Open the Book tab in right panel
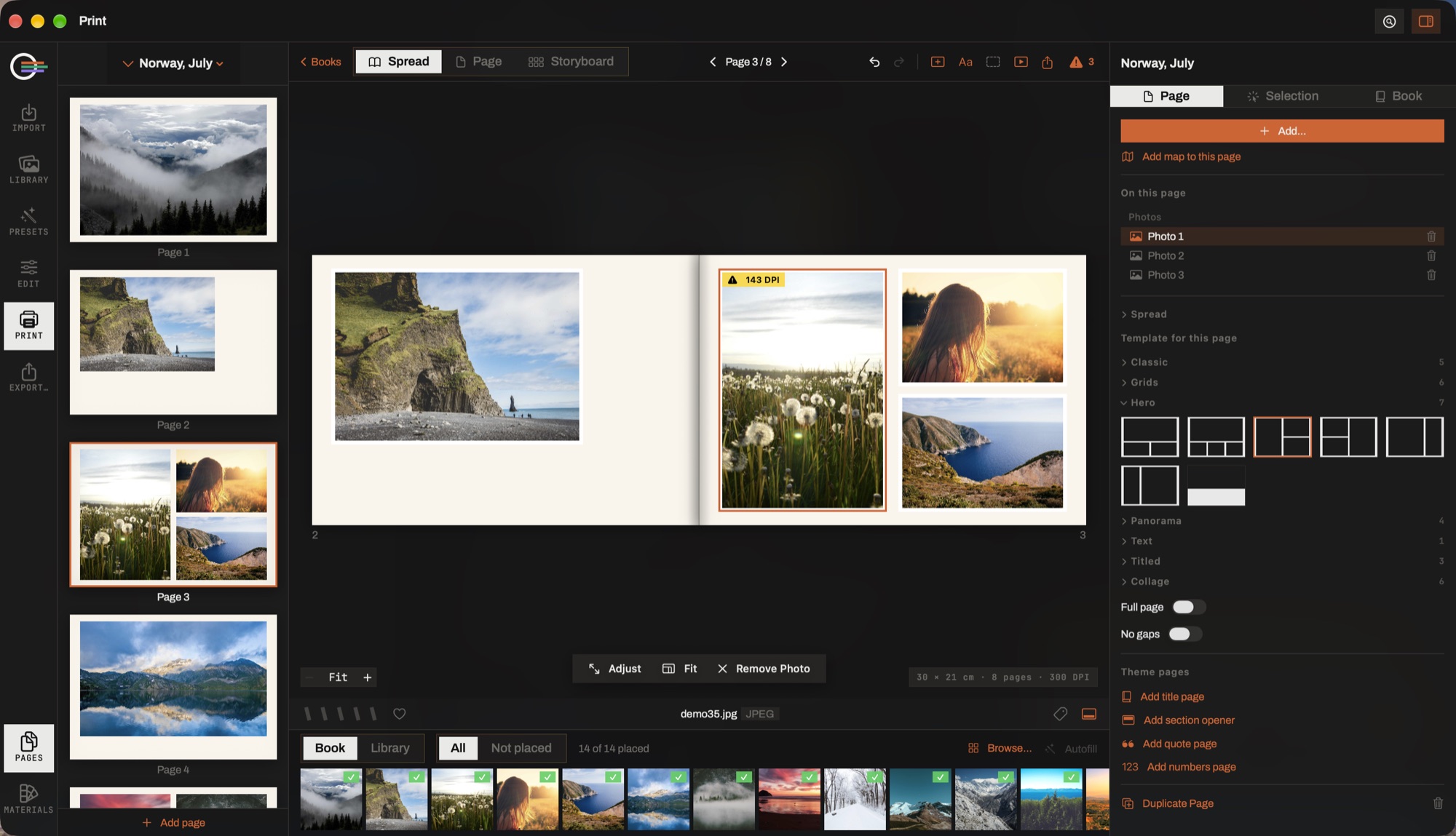This screenshot has height=836, width=1456. pyautogui.click(x=1398, y=96)
